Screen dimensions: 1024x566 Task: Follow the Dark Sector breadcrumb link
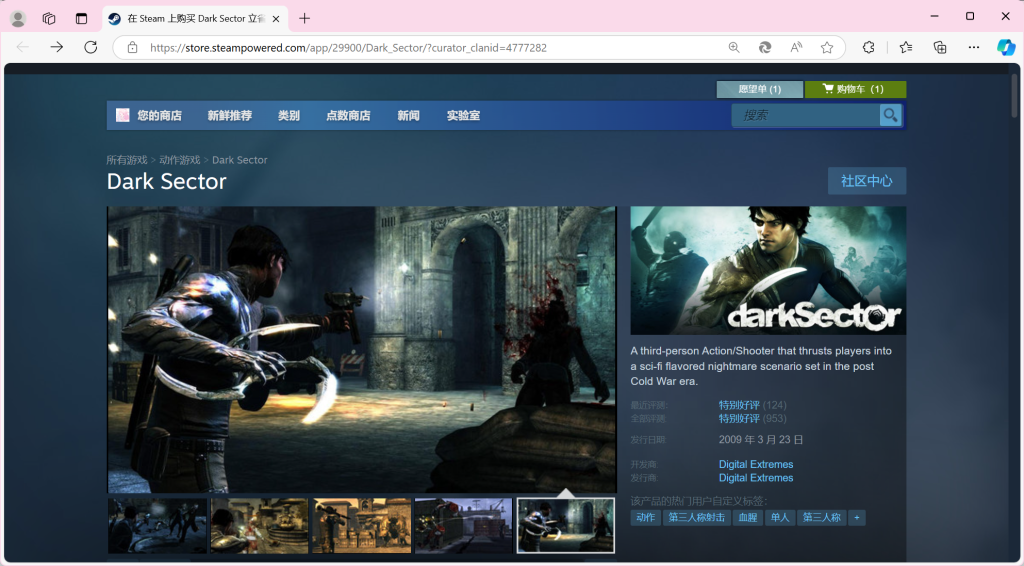pyautogui.click(x=240, y=160)
